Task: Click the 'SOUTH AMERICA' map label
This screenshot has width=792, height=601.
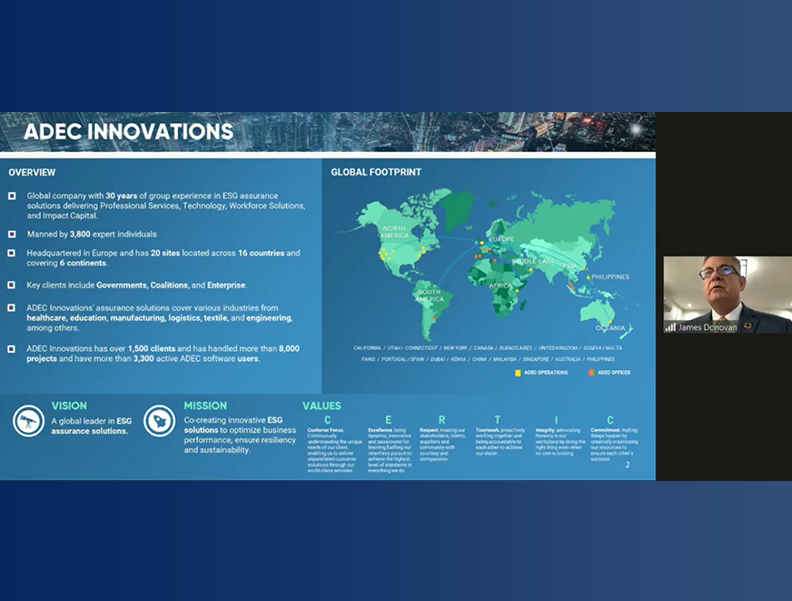Action: [x=429, y=295]
